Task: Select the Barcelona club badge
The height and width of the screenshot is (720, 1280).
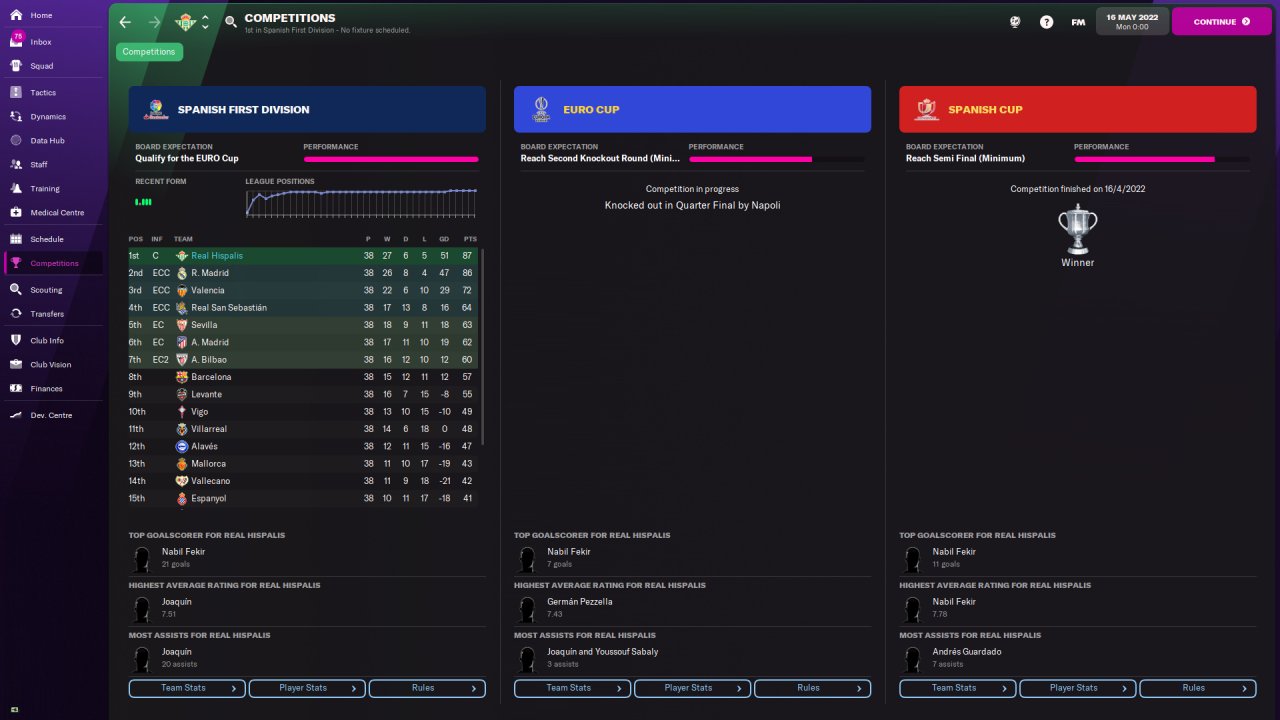Action: coord(182,377)
